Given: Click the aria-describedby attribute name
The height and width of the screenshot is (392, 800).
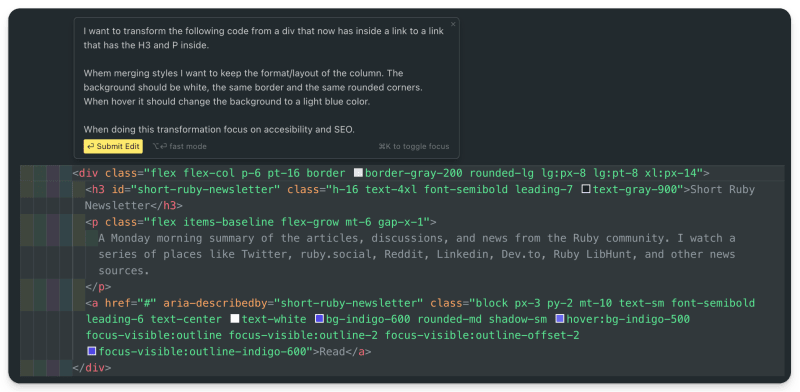Looking at the screenshot, I should coord(216,303).
